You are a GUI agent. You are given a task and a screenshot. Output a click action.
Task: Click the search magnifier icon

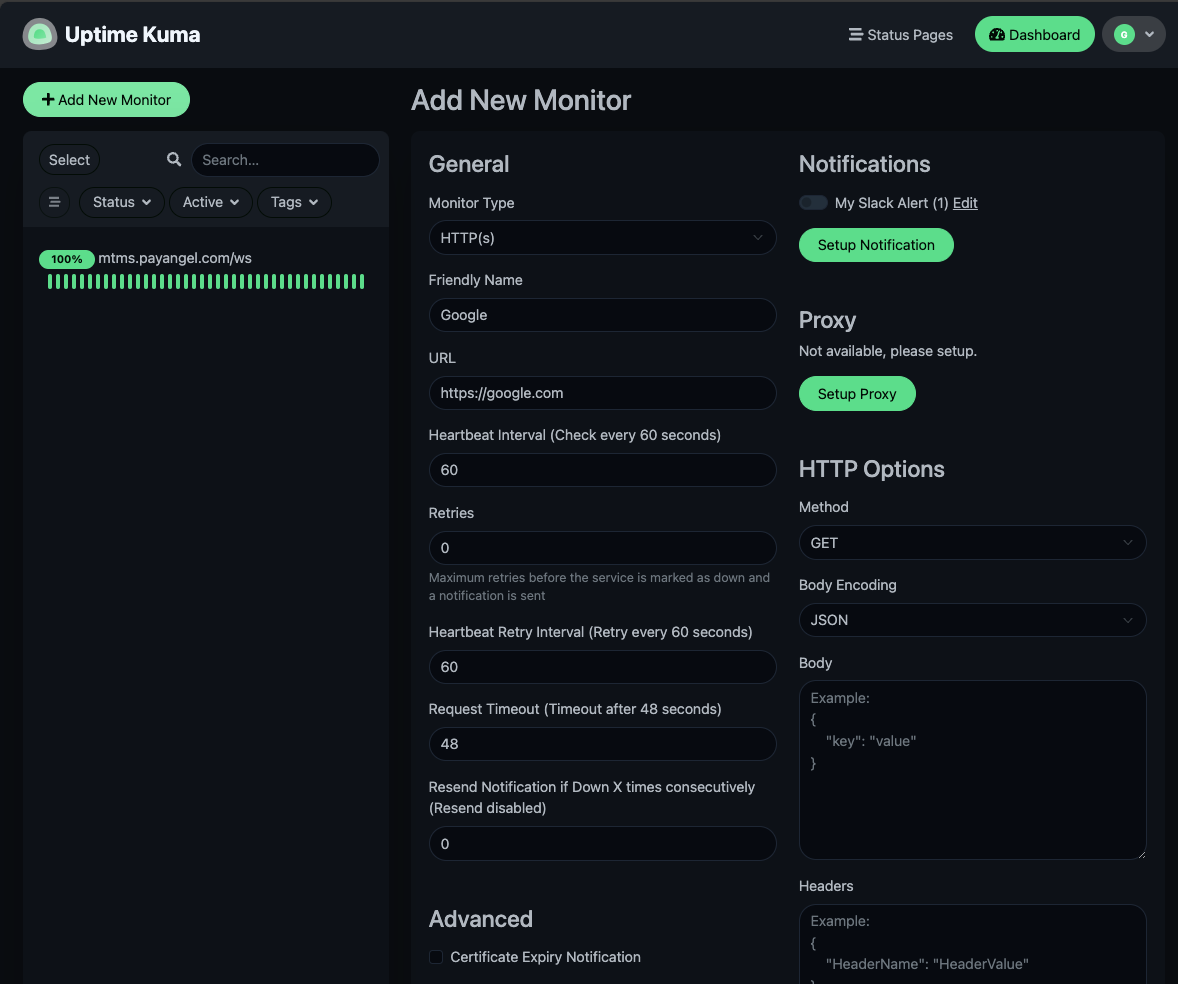click(x=174, y=160)
